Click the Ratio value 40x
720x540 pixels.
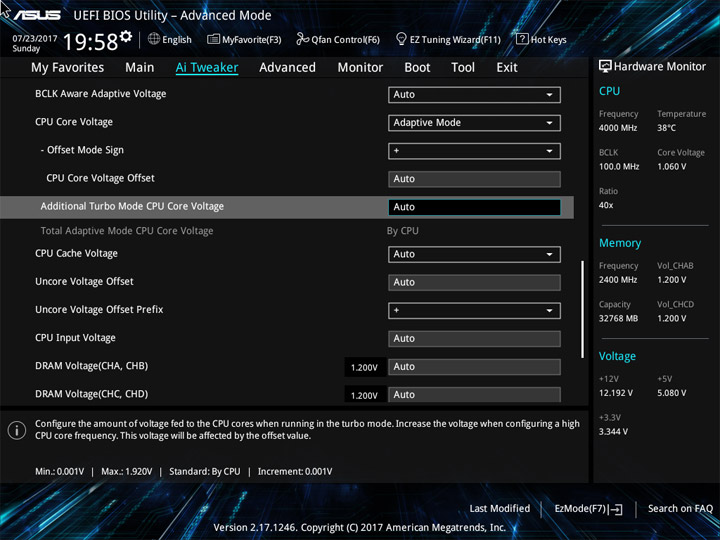(606, 205)
